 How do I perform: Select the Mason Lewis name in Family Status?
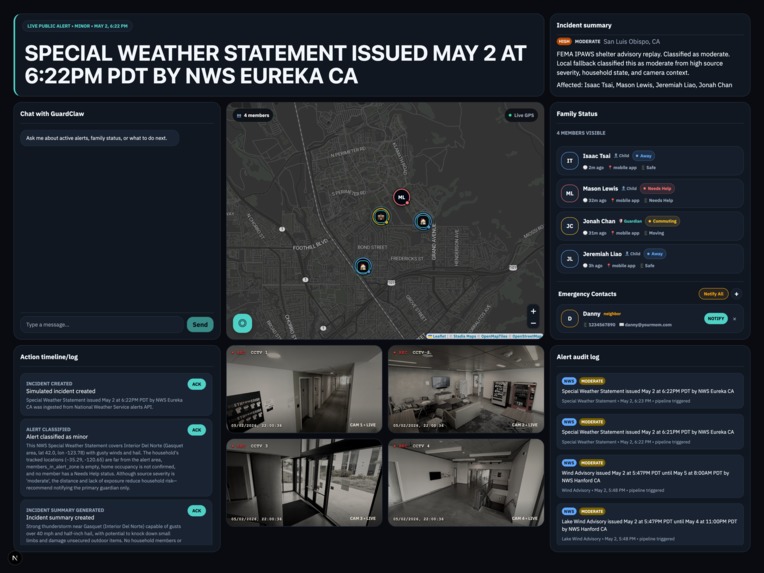(600, 189)
